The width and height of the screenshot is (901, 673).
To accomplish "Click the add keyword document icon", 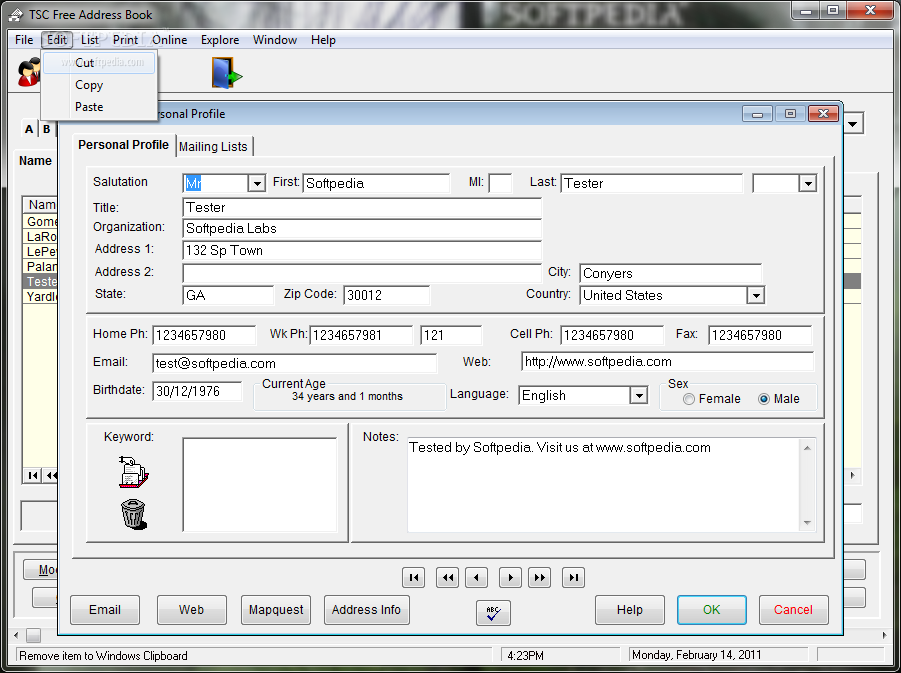I will coord(133,472).
